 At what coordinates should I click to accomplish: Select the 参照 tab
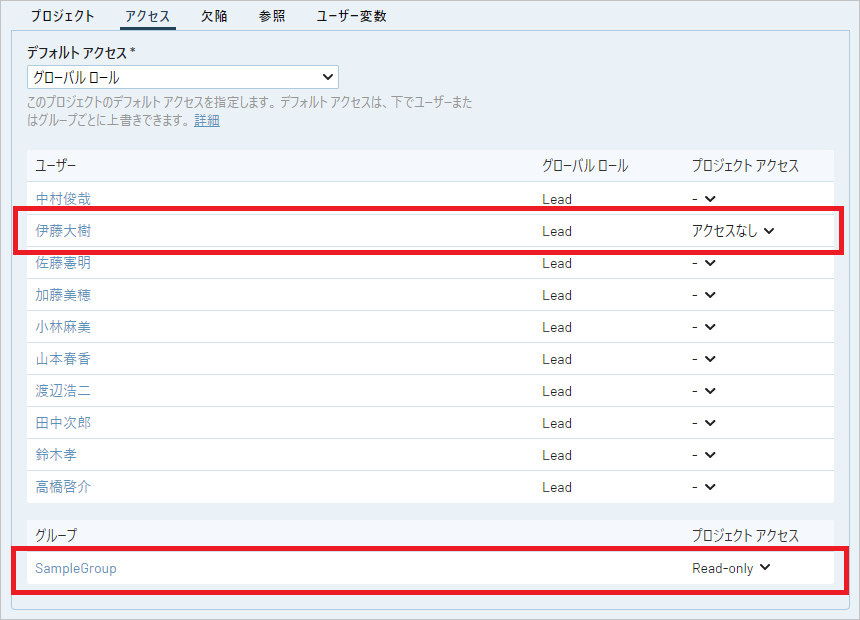271,16
